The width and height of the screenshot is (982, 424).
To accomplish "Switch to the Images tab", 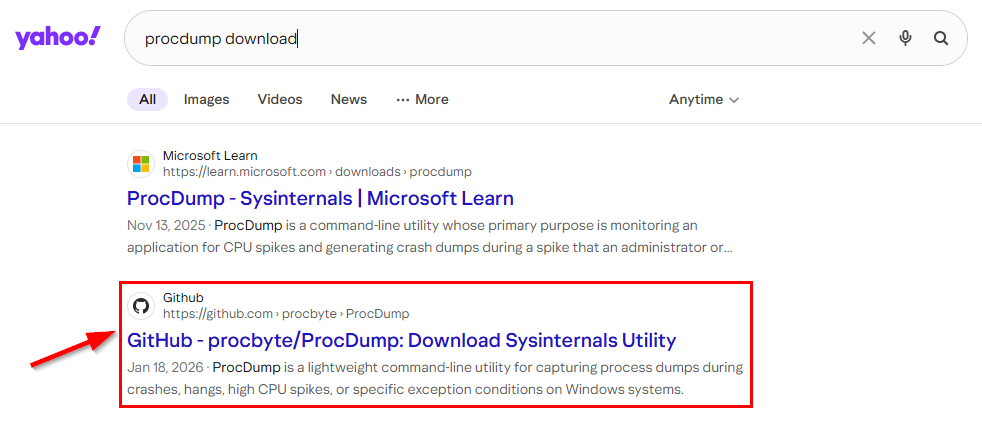I will pos(206,99).
